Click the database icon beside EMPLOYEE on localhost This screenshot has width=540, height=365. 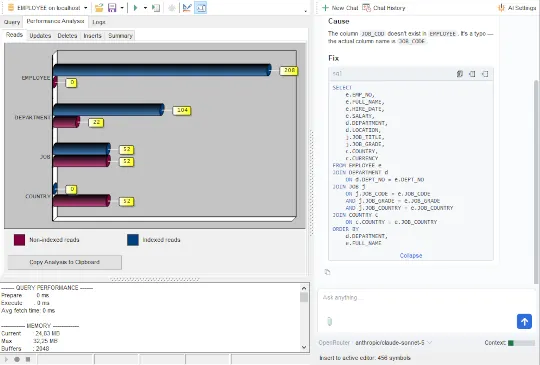click(x=11, y=8)
